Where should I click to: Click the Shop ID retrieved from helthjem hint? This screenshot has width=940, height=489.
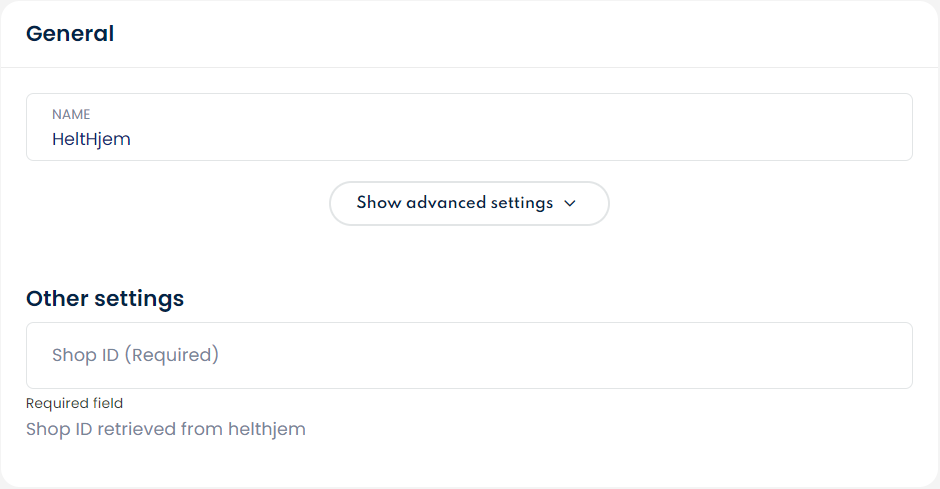(x=165, y=429)
